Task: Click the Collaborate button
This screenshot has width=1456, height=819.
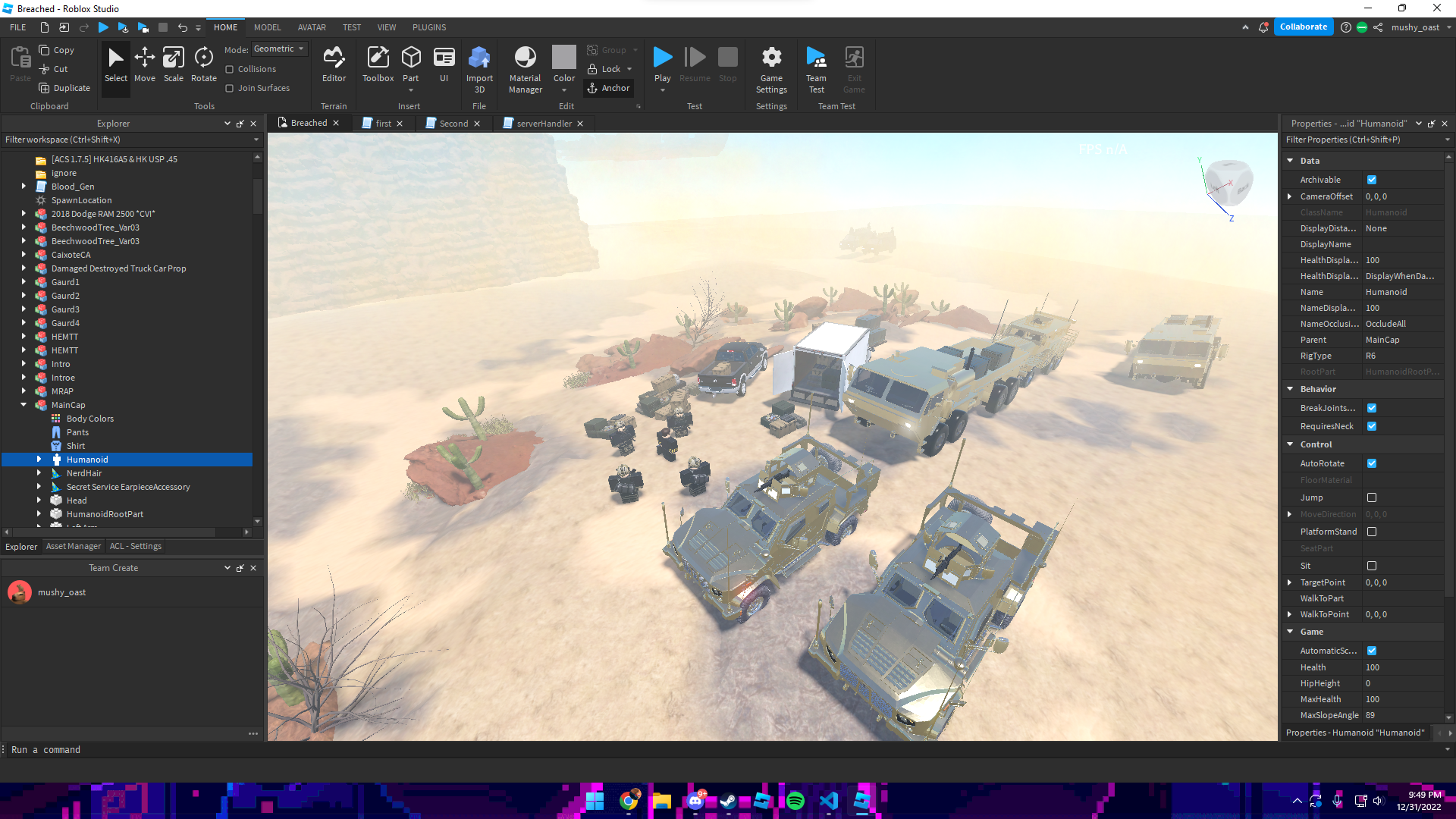Action: click(x=1303, y=27)
